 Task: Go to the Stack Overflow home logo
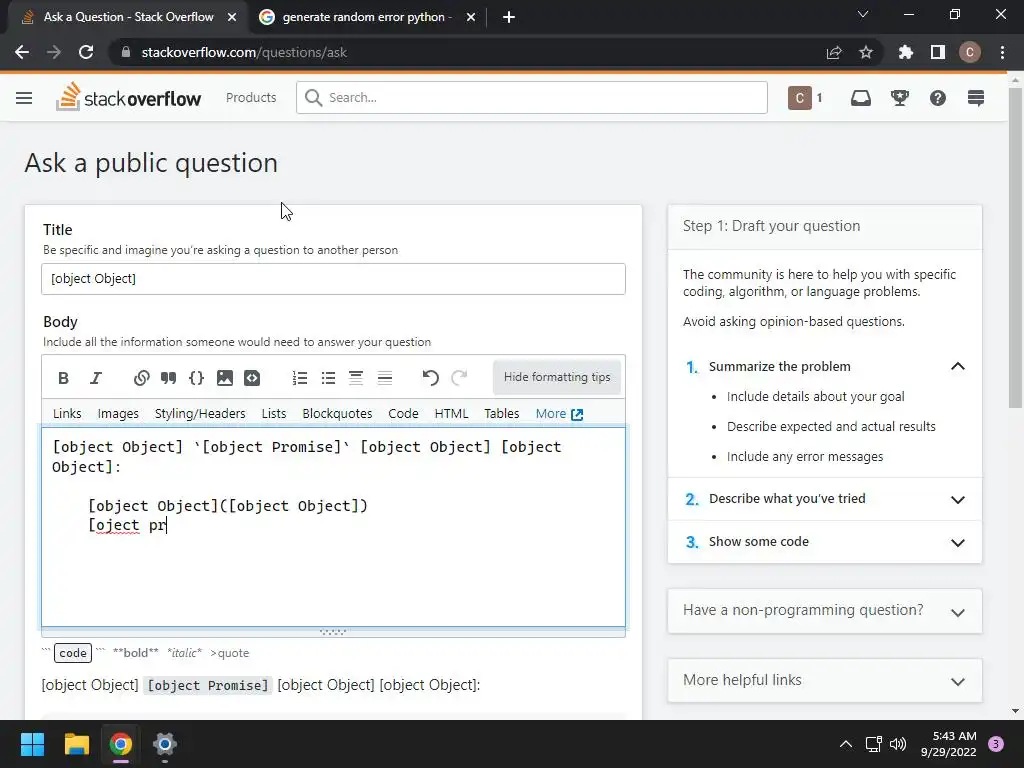tap(129, 97)
